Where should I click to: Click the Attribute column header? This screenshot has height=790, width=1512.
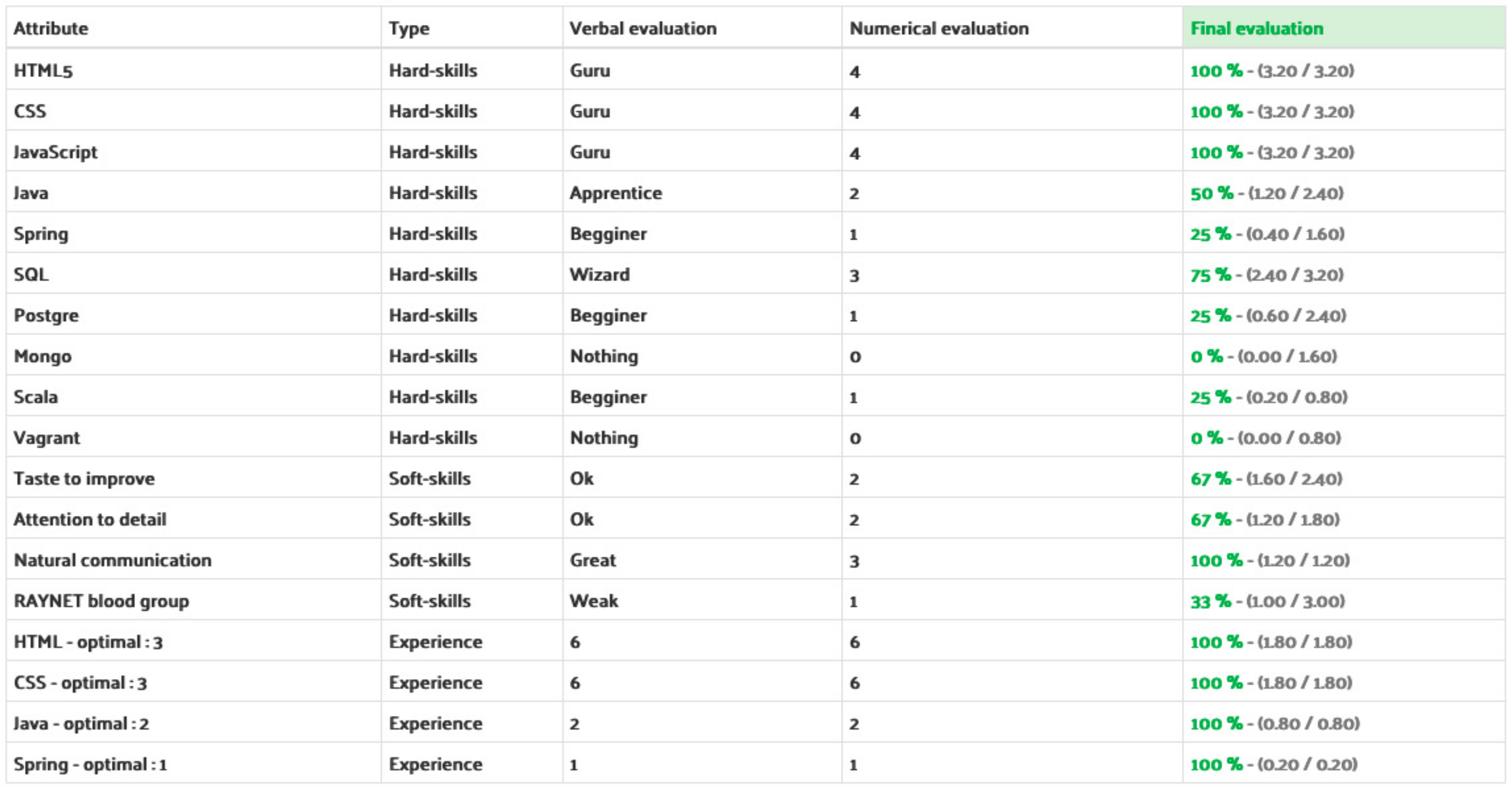click(51, 28)
